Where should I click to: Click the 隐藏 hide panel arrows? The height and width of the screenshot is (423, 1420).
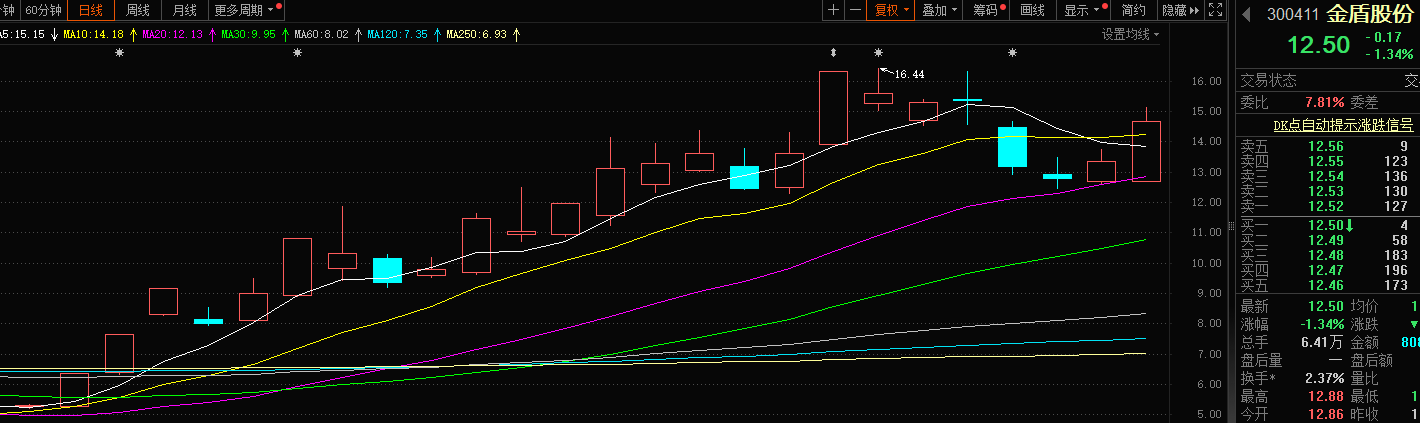pyautogui.click(x=1180, y=10)
